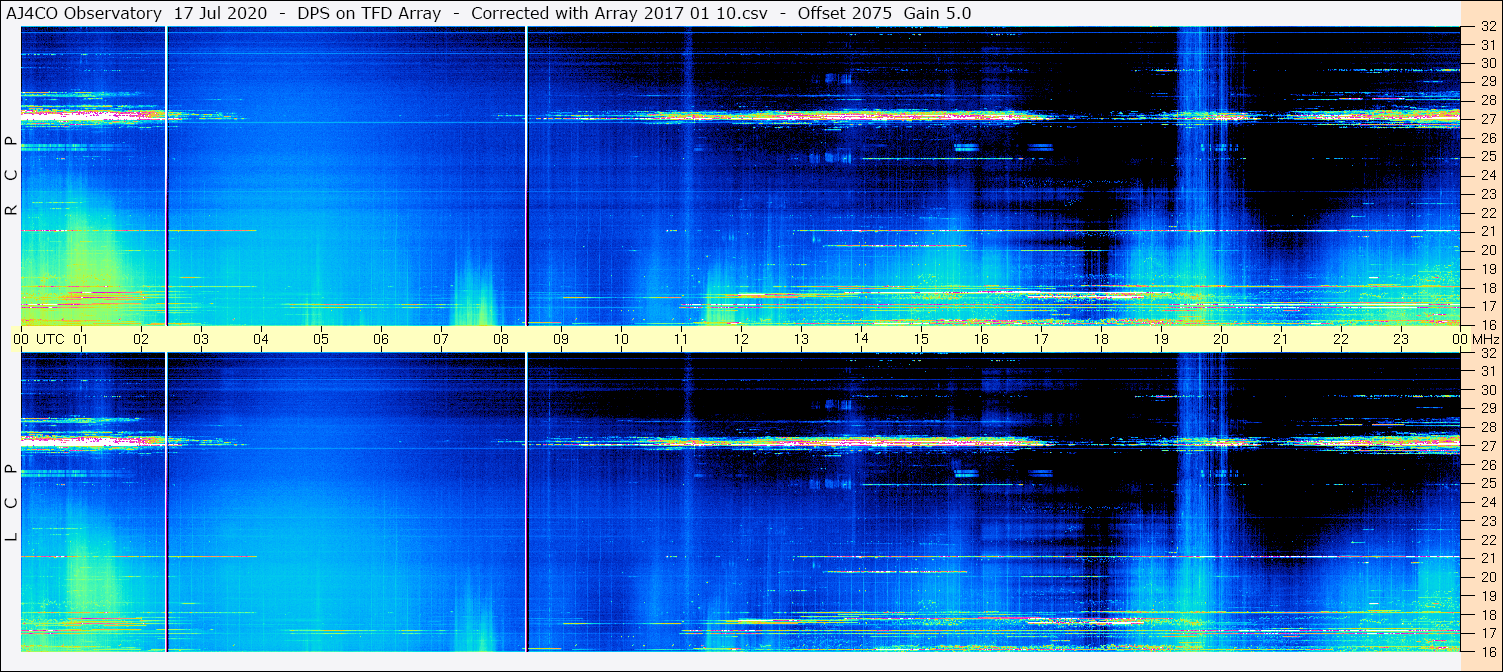Click the 27 MHz label in RCP panel
This screenshot has width=1503, height=672.
coord(1488,119)
